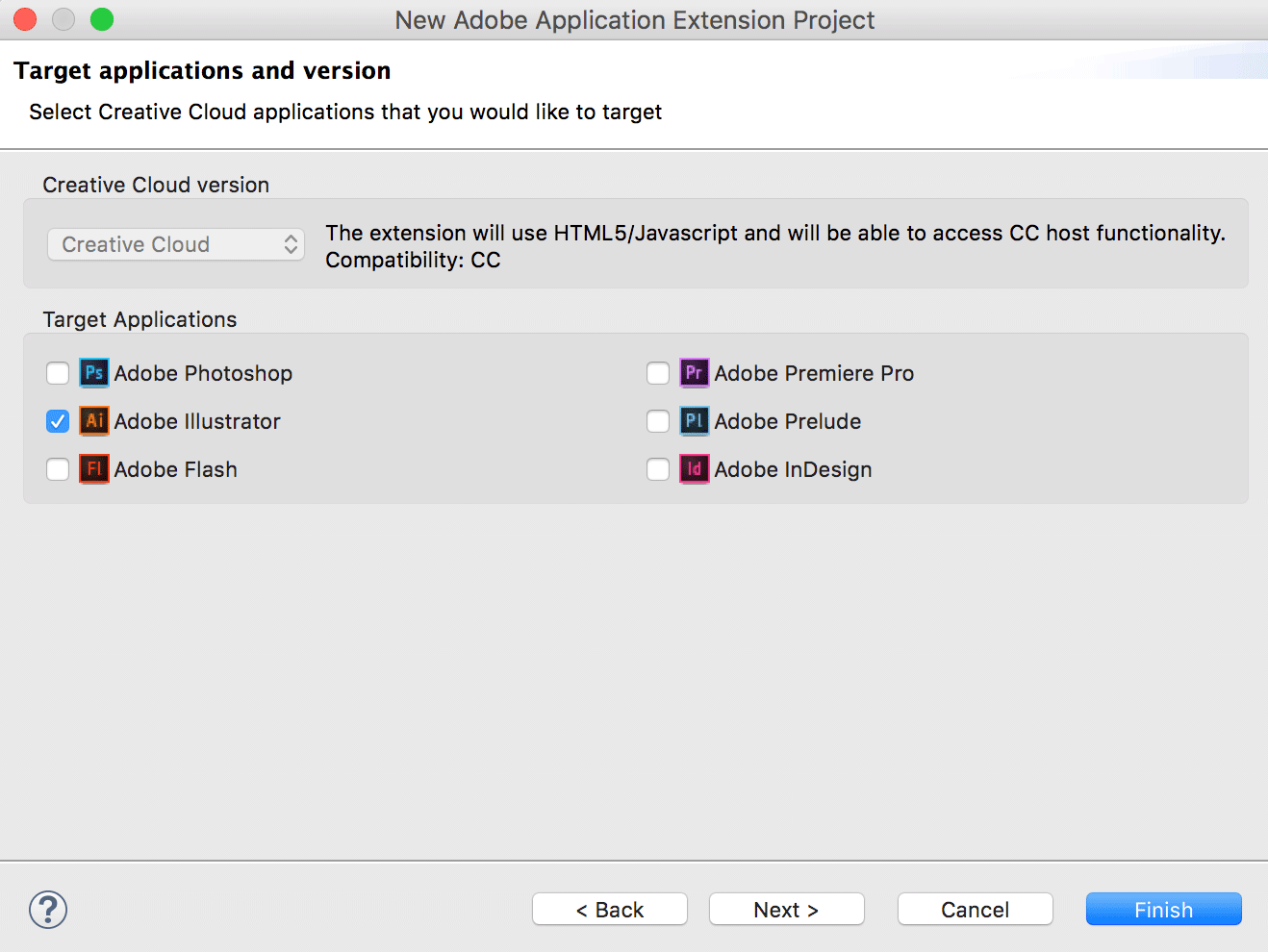The width and height of the screenshot is (1268, 952).
Task: Close the window with the red button
Action: [25, 19]
